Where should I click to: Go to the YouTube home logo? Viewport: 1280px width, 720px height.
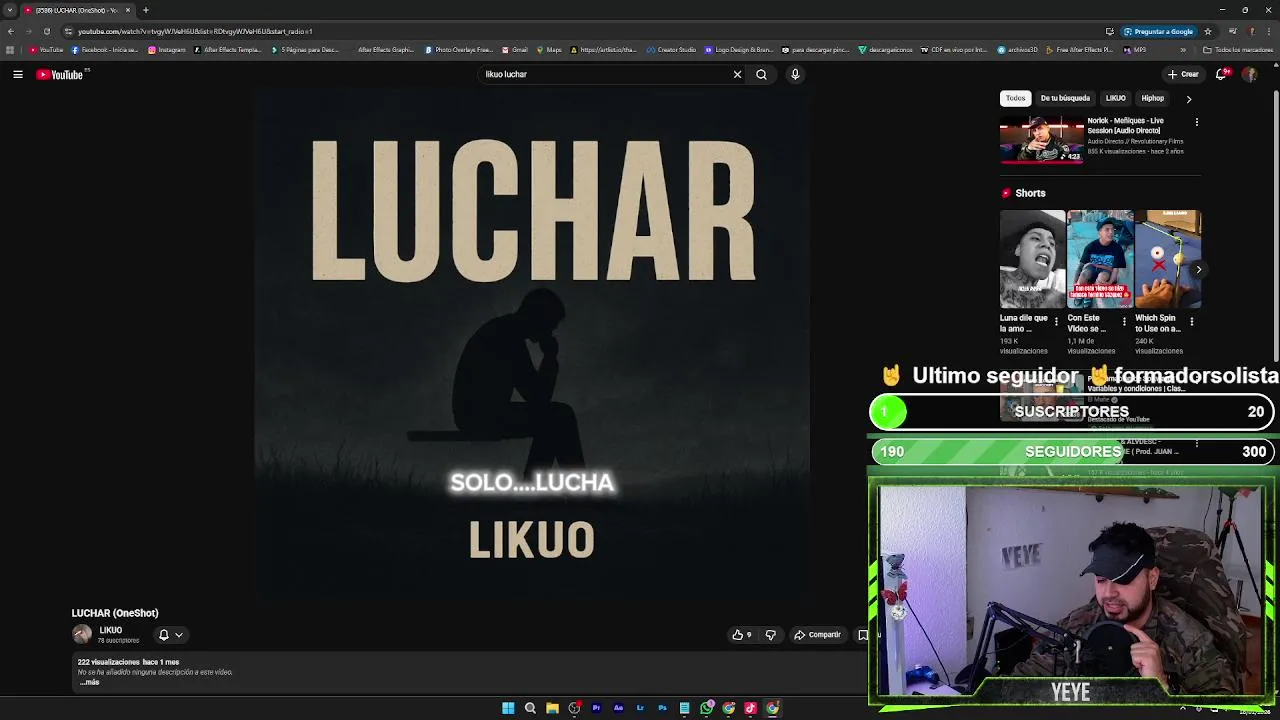(x=59, y=74)
